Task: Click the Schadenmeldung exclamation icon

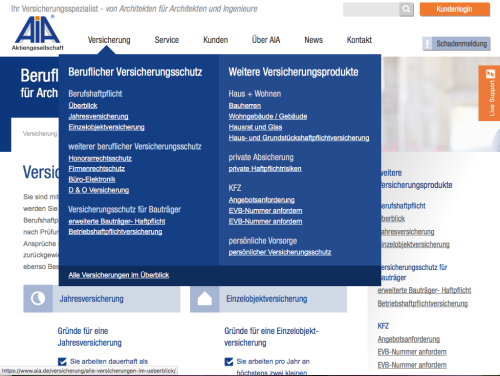Action: click(x=427, y=44)
